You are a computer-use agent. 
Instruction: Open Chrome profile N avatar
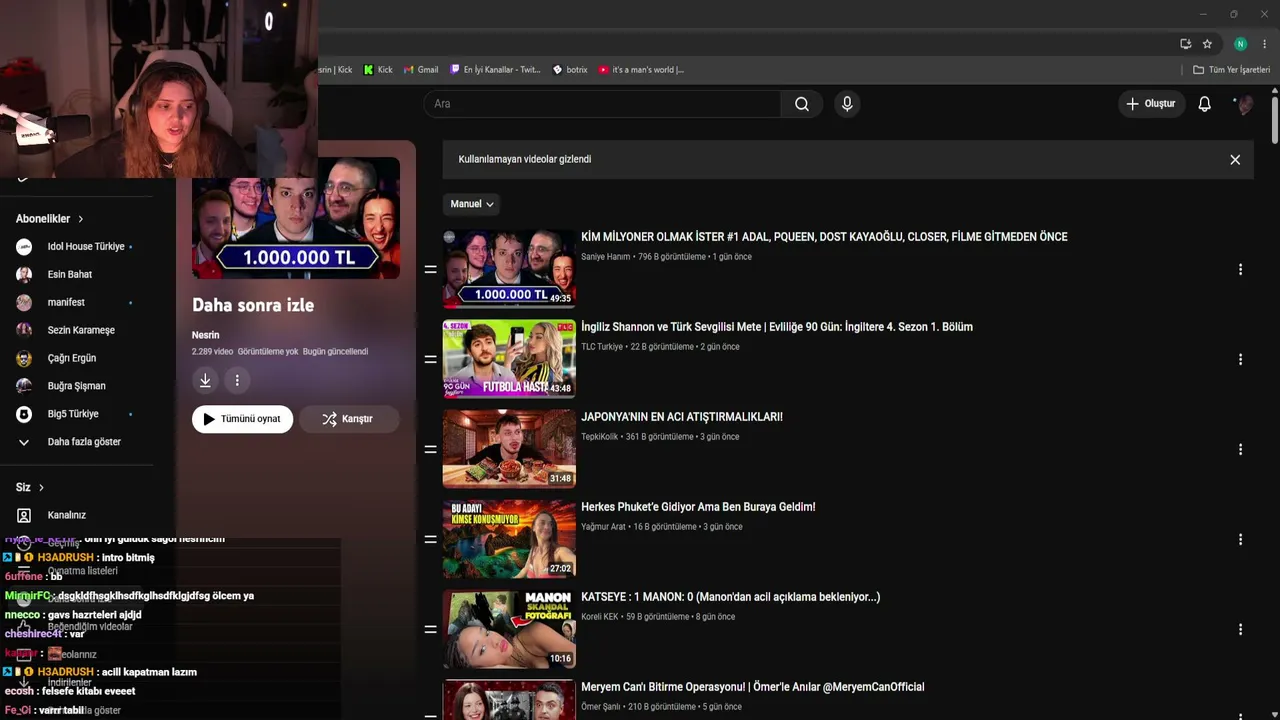pyautogui.click(x=1240, y=44)
